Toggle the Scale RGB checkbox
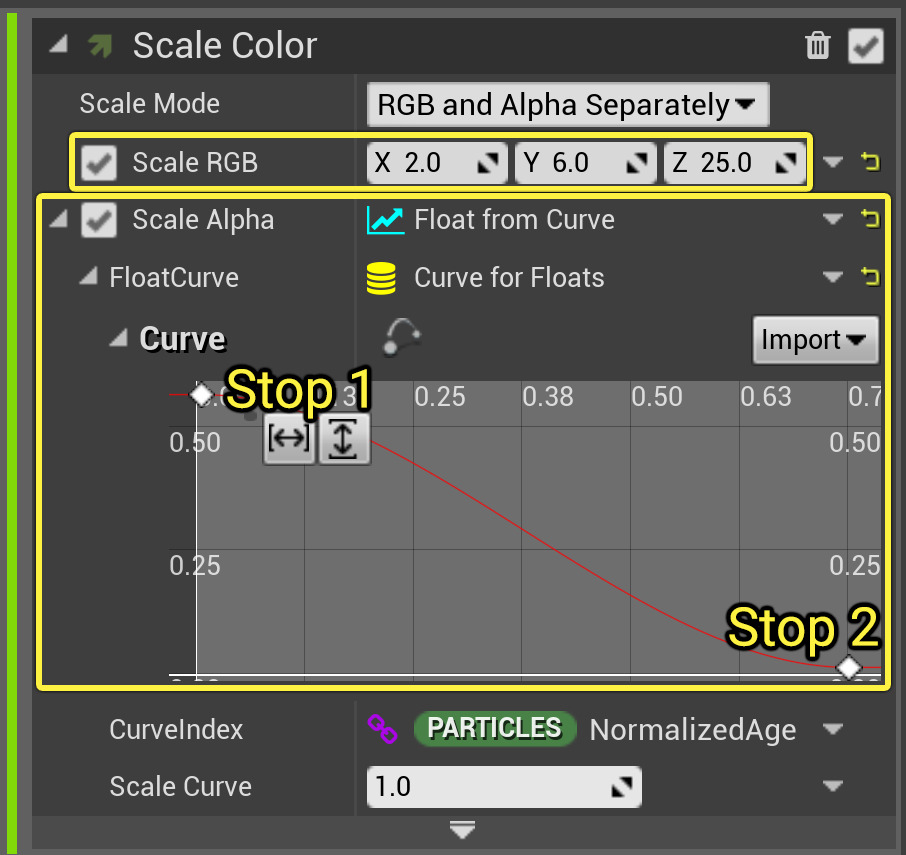The width and height of the screenshot is (906, 855). [x=99, y=162]
